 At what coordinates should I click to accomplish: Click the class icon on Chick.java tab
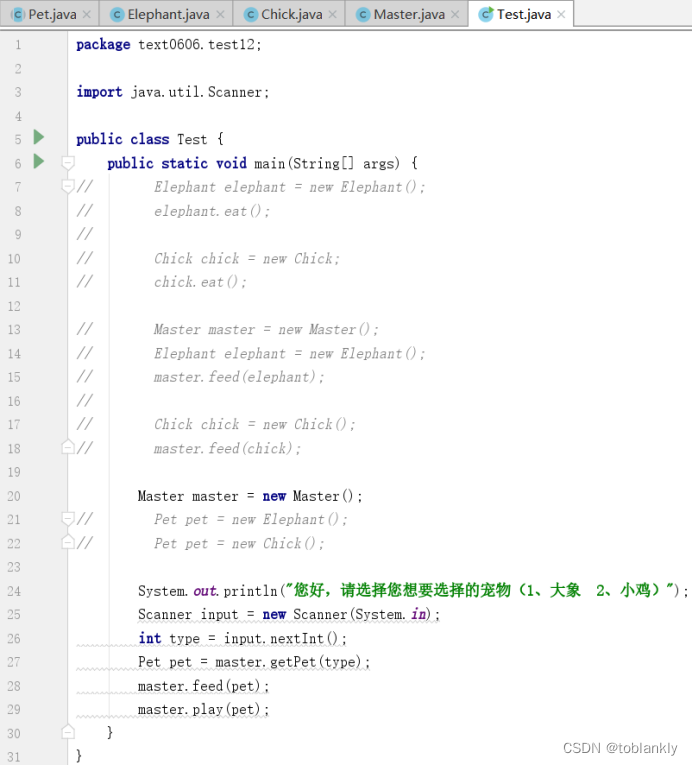pos(251,15)
